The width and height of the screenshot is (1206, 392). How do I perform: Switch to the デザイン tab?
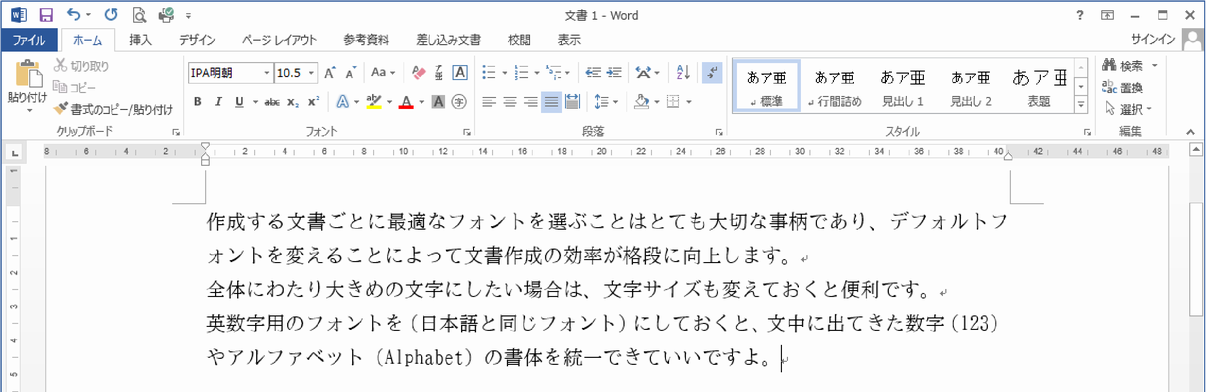[x=197, y=40]
